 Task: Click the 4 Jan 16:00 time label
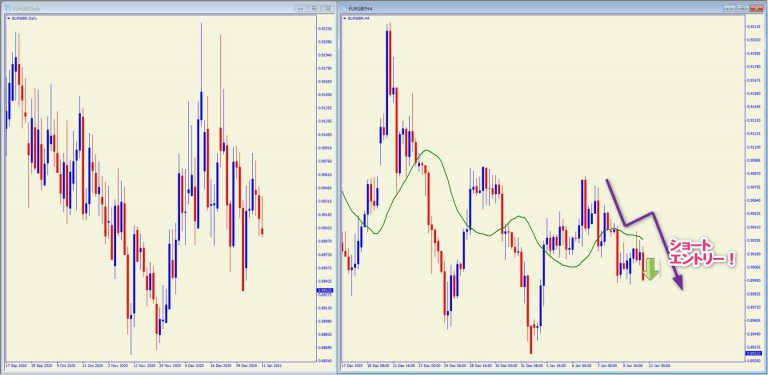[x=555, y=365]
